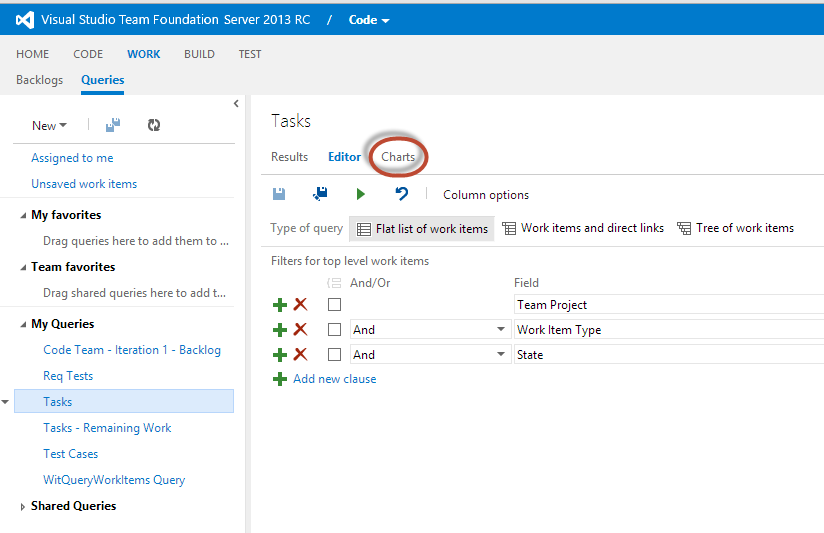Open the BUILD hub
The width and height of the screenshot is (824, 533).
[x=199, y=54]
